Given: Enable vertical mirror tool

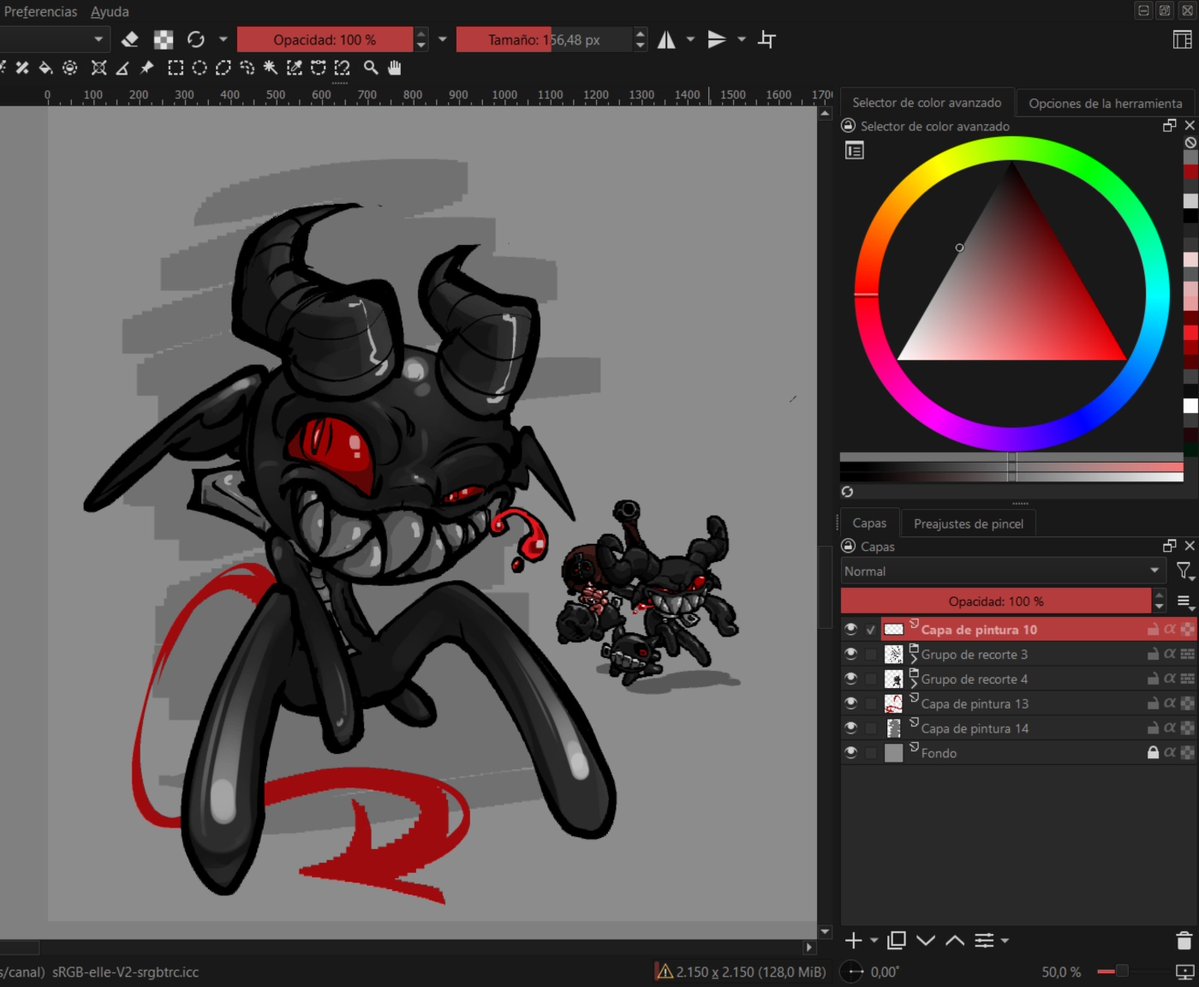Looking at the screenshot, I should (716, 39).
